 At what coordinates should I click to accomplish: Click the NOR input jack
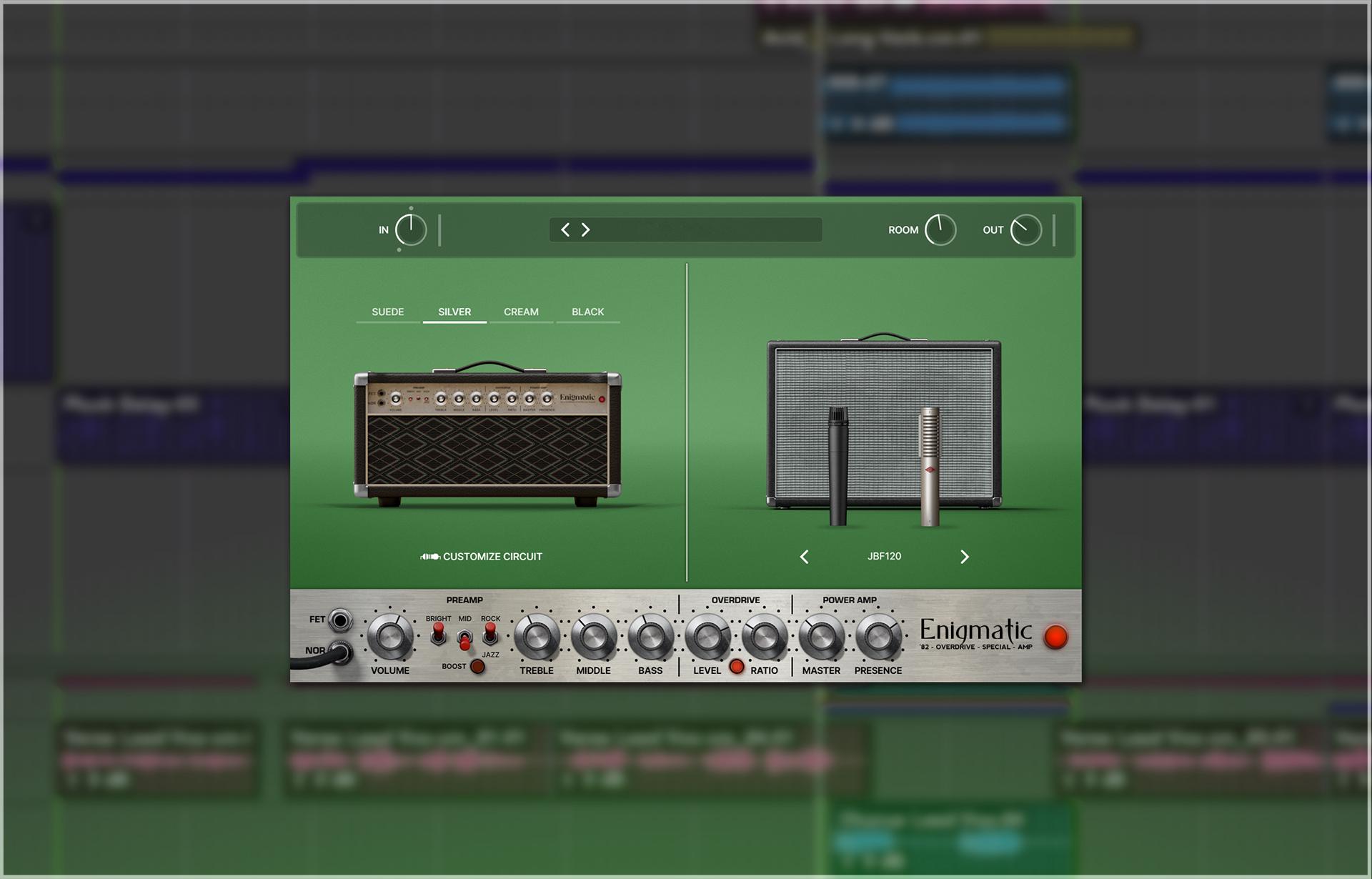point(341,652)
